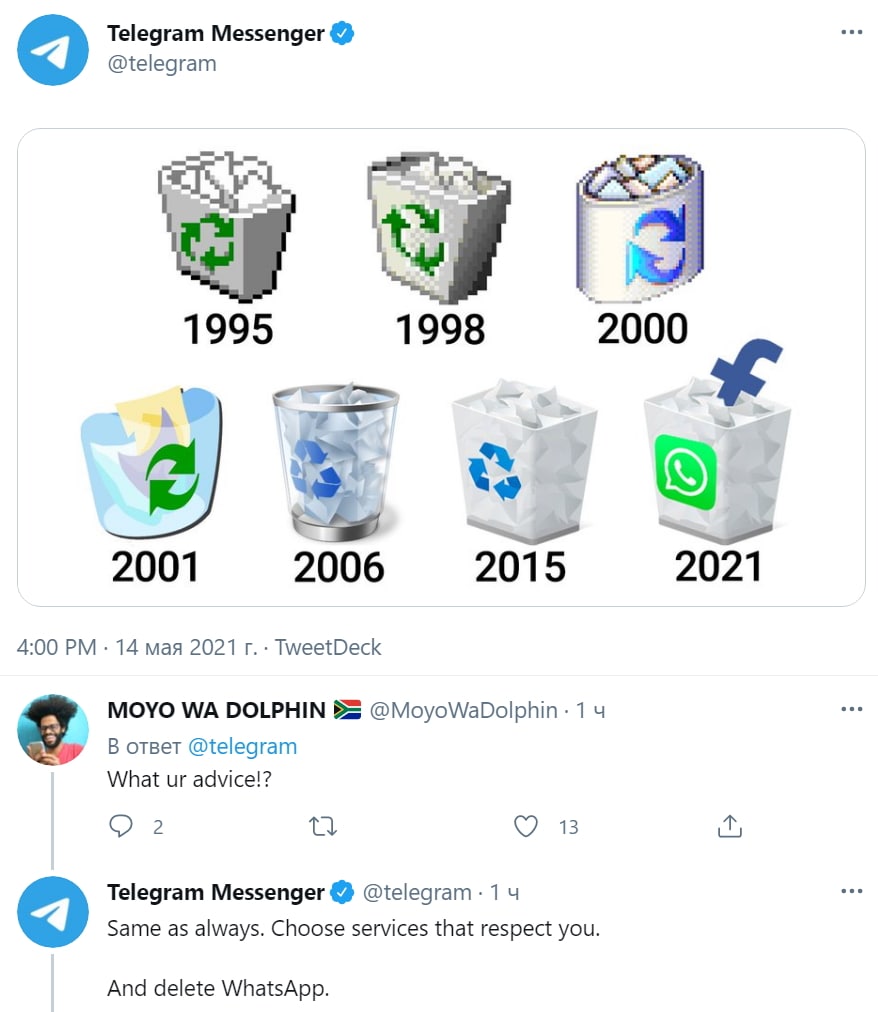
Task: Click the verified badge next to Telegram Messenger
Action: (343, 34)
